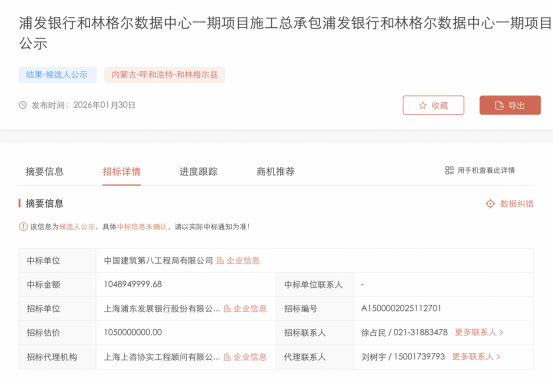Open the 商机推荐 tab

point(275,172)
